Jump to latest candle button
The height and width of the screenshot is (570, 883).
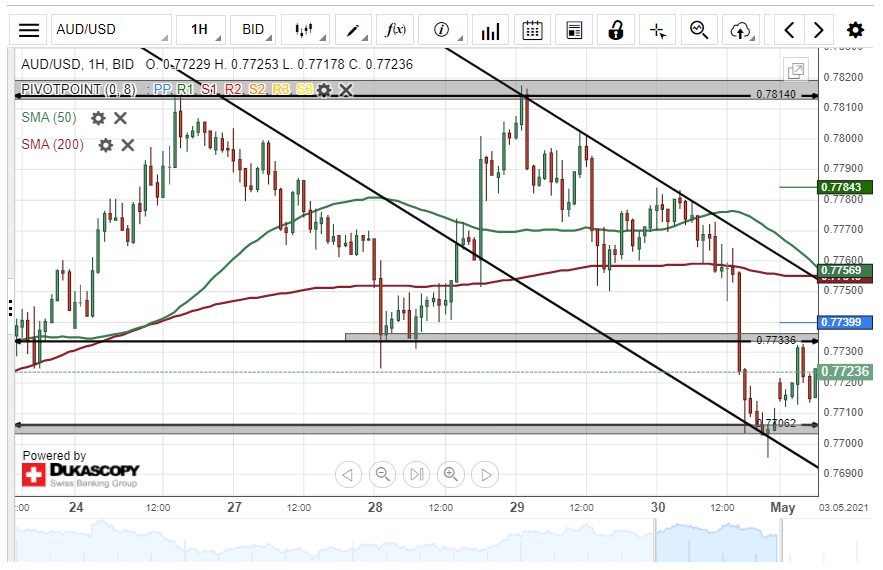(x=417, y=475)
